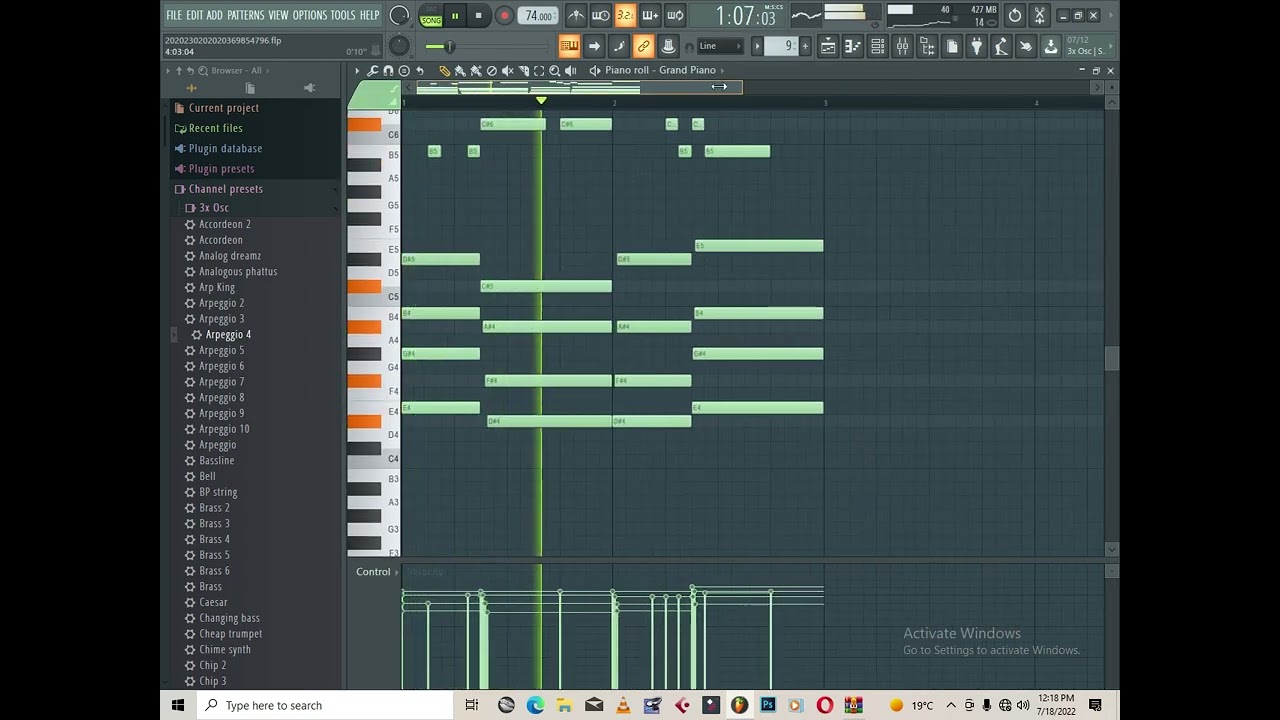Select the Accordeon 2 preset
1280x720 pixels.
tap(225, 224)
